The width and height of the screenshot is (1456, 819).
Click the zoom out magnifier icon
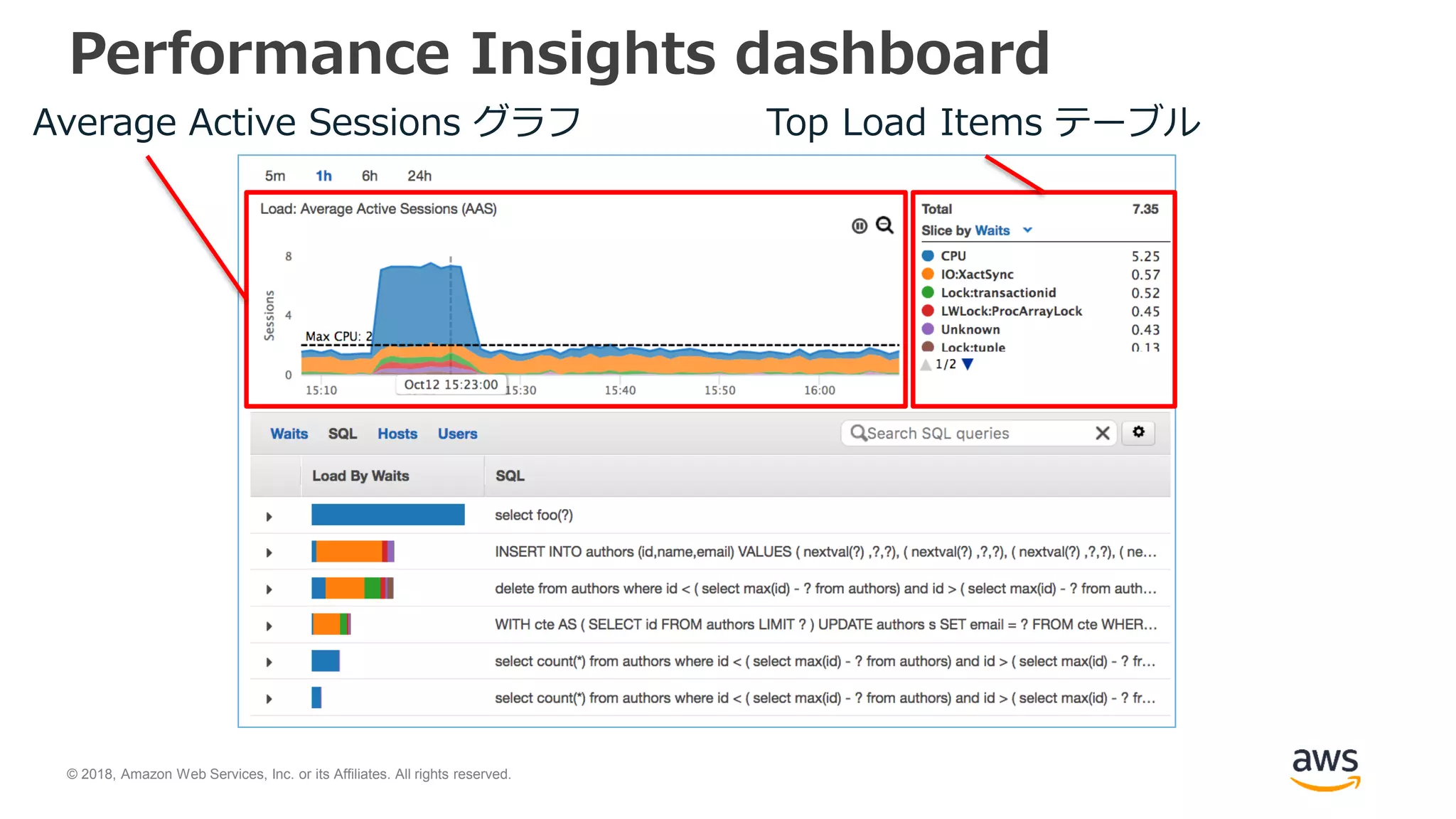[x=884, y=225]
